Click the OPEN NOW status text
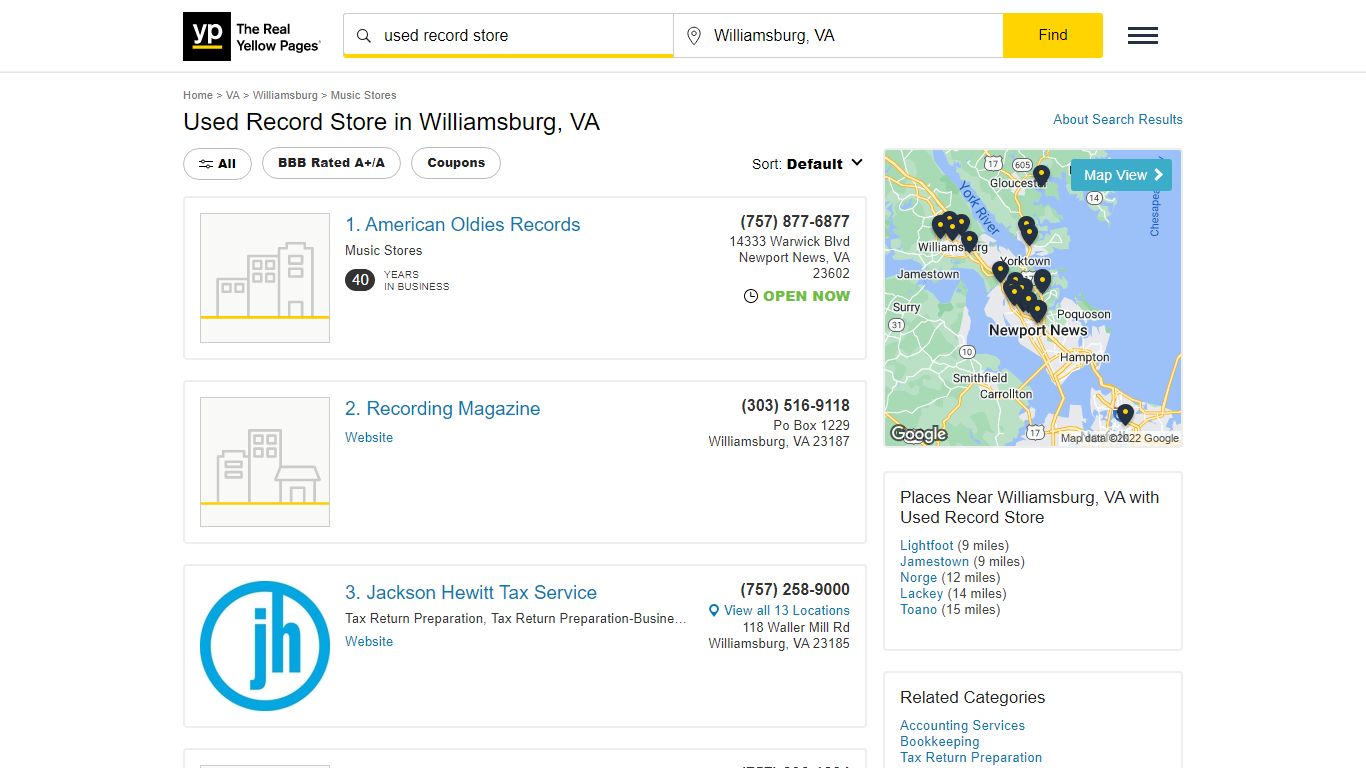 (x=806, y=296)
